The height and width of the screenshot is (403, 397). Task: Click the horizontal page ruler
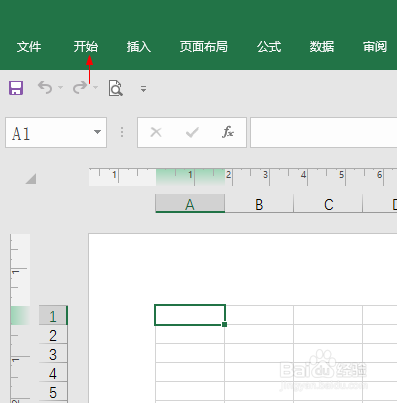click(243, 177)
